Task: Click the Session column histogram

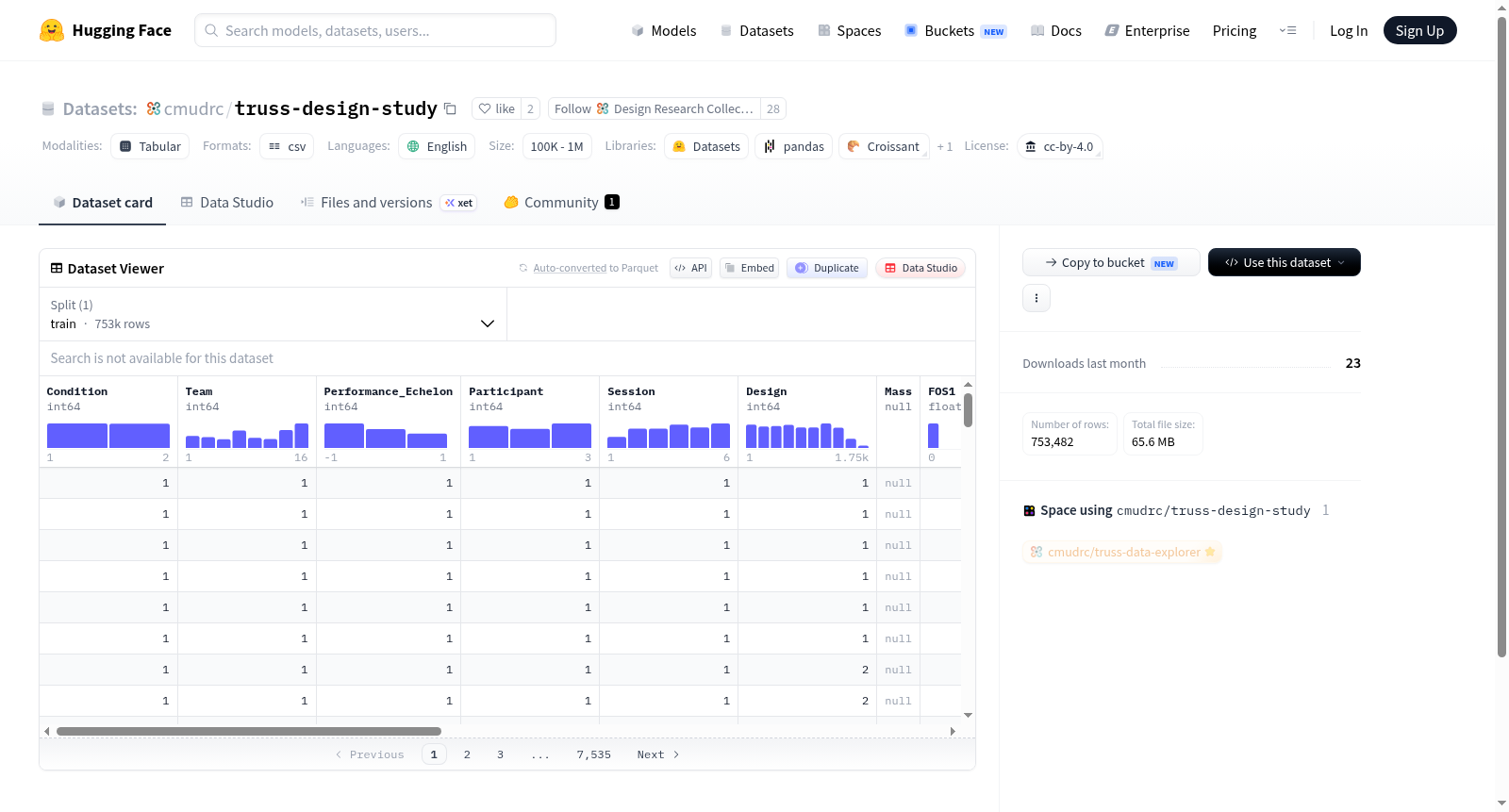Action: point(669,436)
